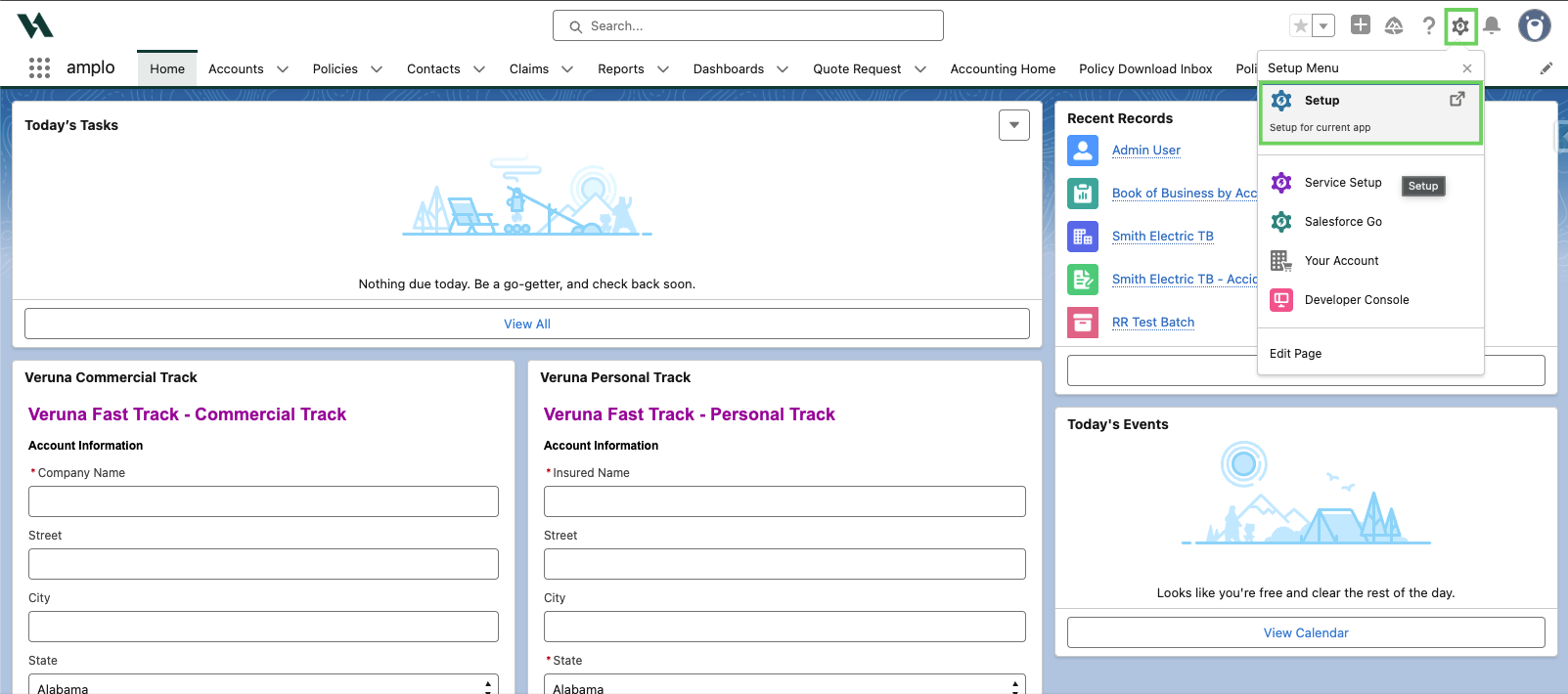Click the Favorites star icon
Viewport: 1568px width, 694px height.
pyautogui.click(x=1300, y=26)
